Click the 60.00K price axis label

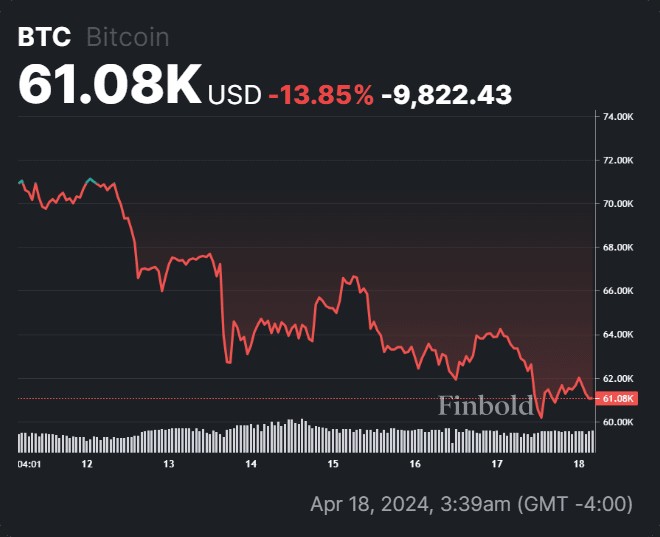coord(617,422)
